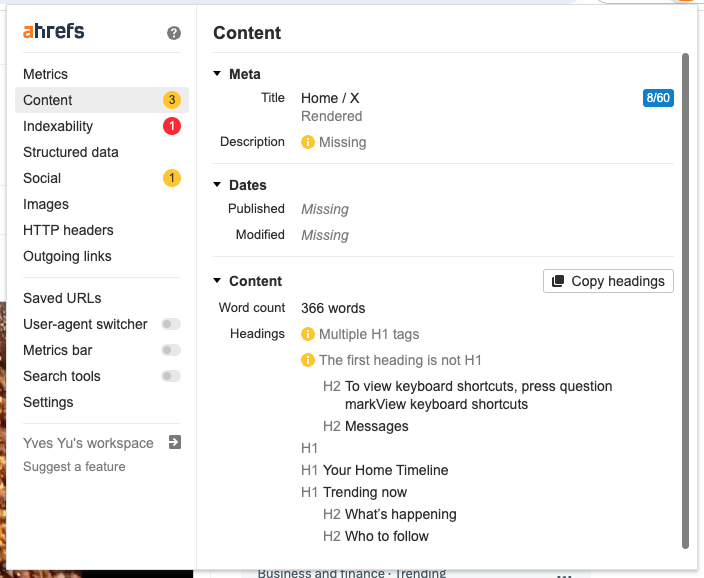Toggle the User-agent switcher switch
The width and height of the screenshot is (704, 578).
click(x=171, y=324)
